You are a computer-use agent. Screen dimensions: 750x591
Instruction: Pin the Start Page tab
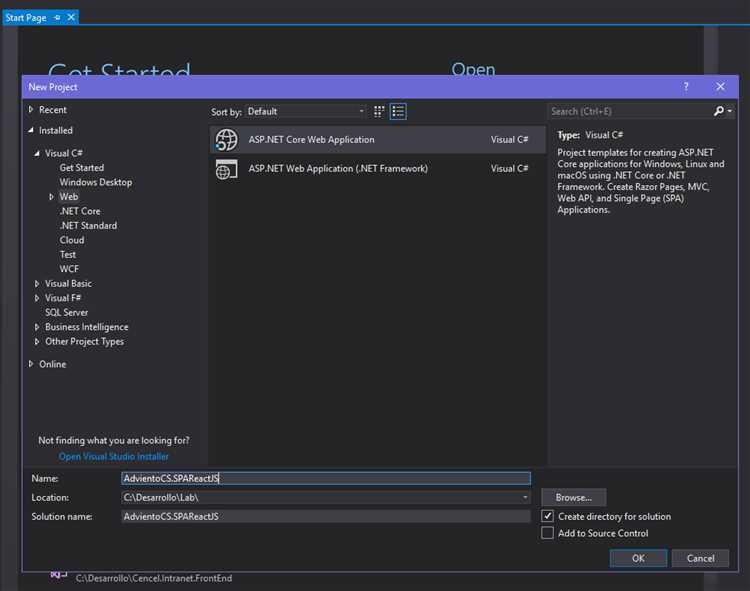pos(57,18)
